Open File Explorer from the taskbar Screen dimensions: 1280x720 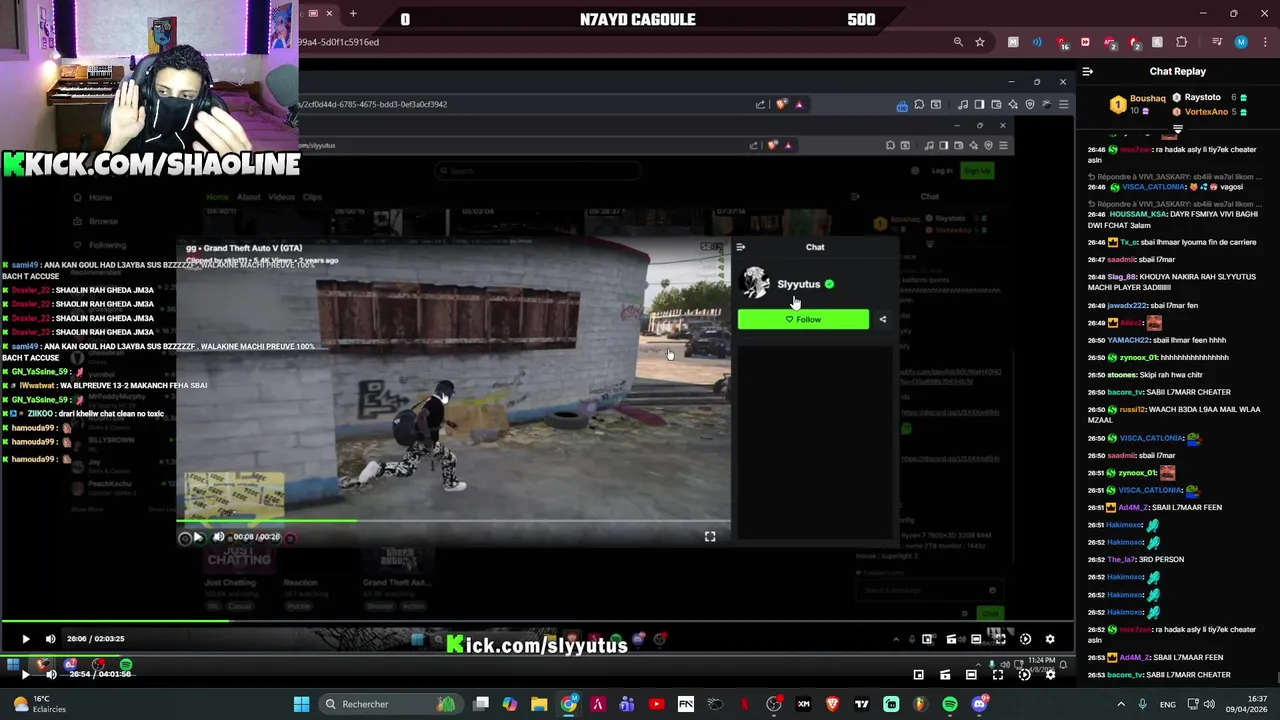tap(539, 704)
